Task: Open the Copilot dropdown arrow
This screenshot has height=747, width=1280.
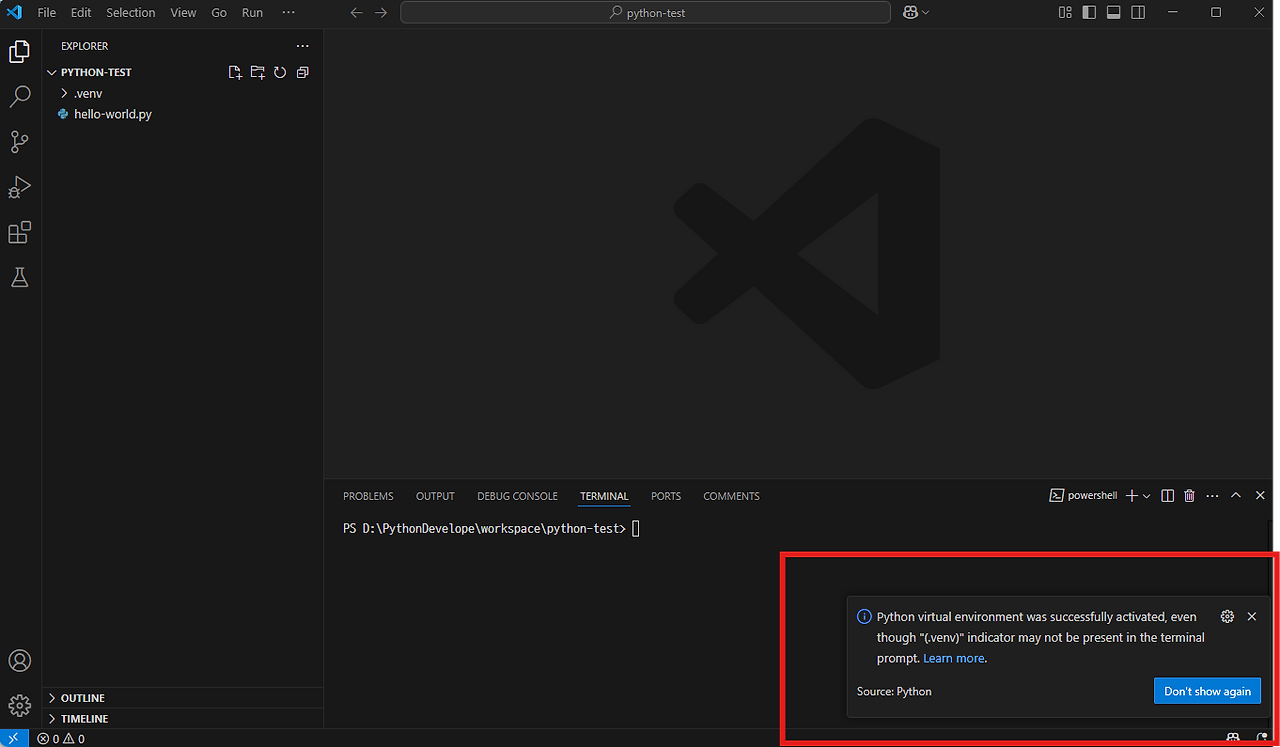Action: (926, 13)
